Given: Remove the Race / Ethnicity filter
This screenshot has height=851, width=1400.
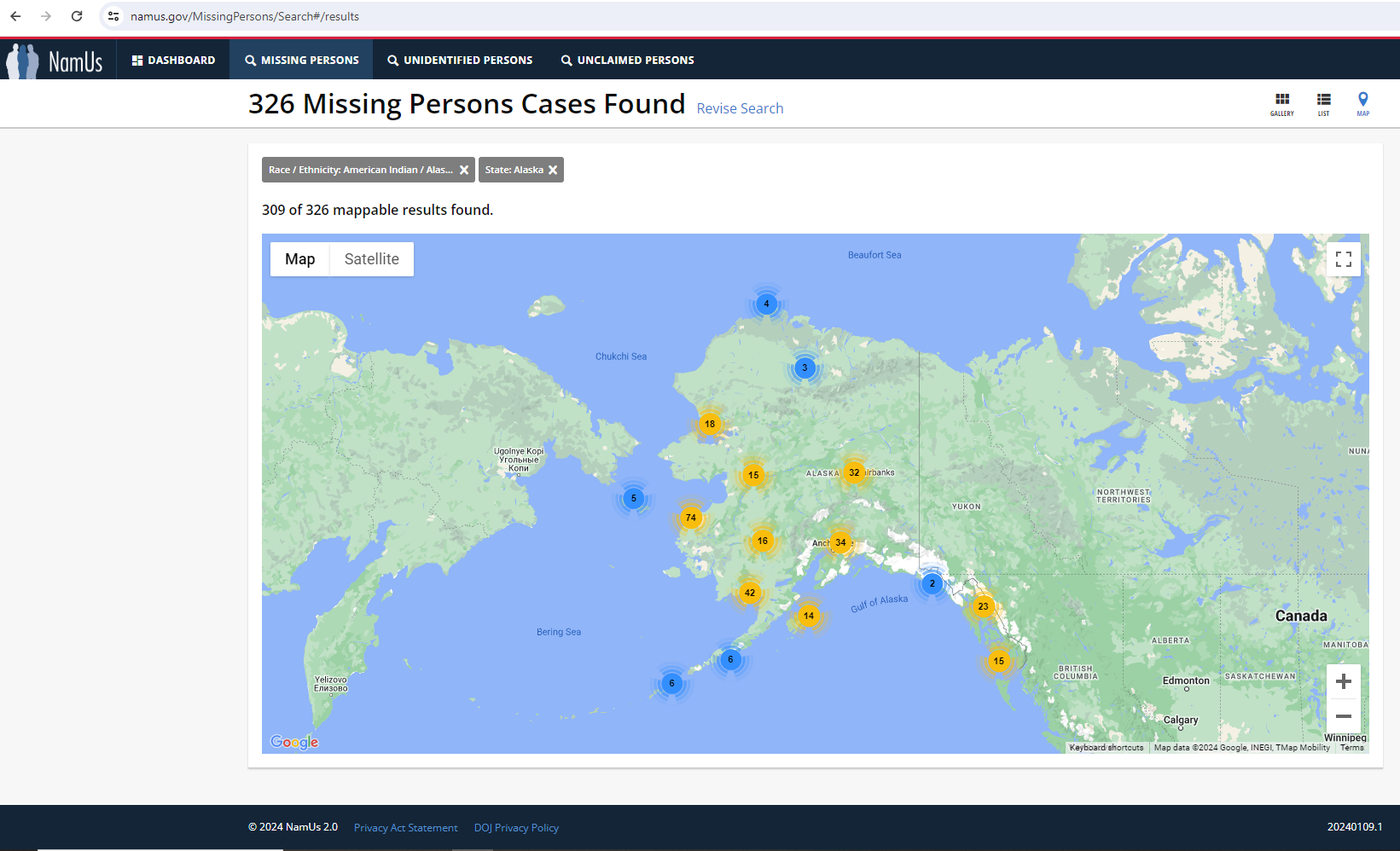Looking at the screenshot, I should (464, 170).
